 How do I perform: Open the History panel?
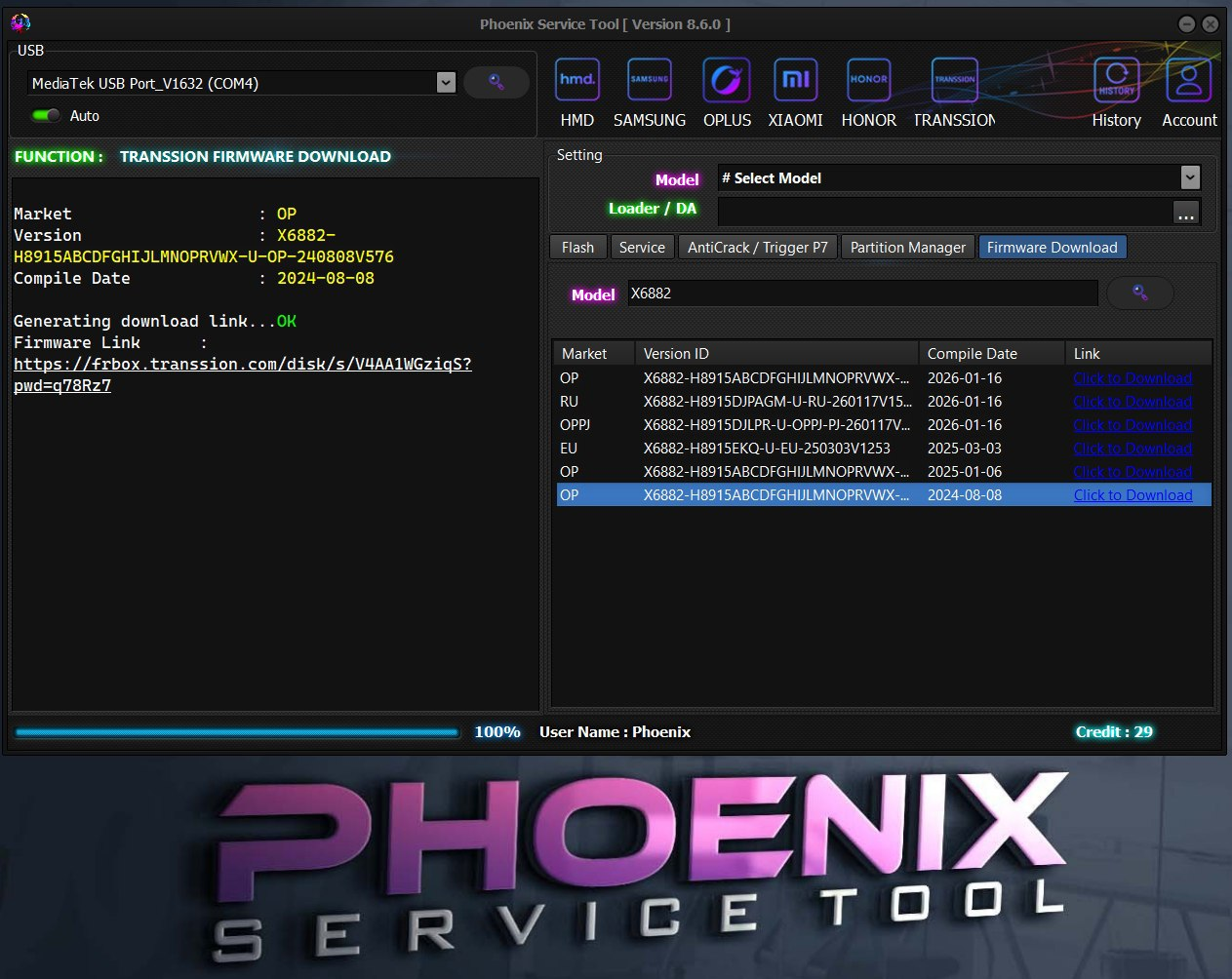click(1116, 82)
